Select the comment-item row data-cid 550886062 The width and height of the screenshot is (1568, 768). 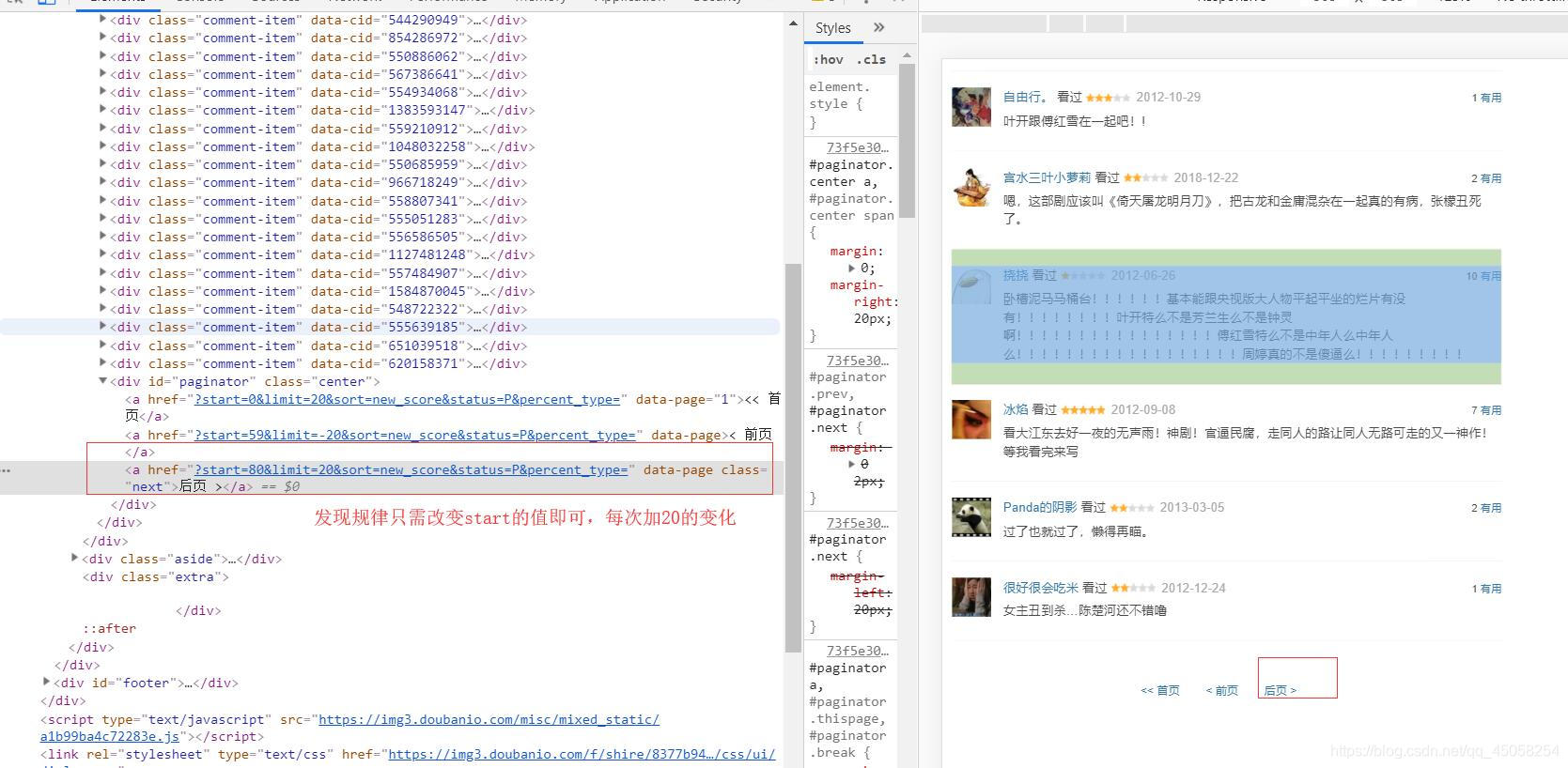tap(318, 56)
